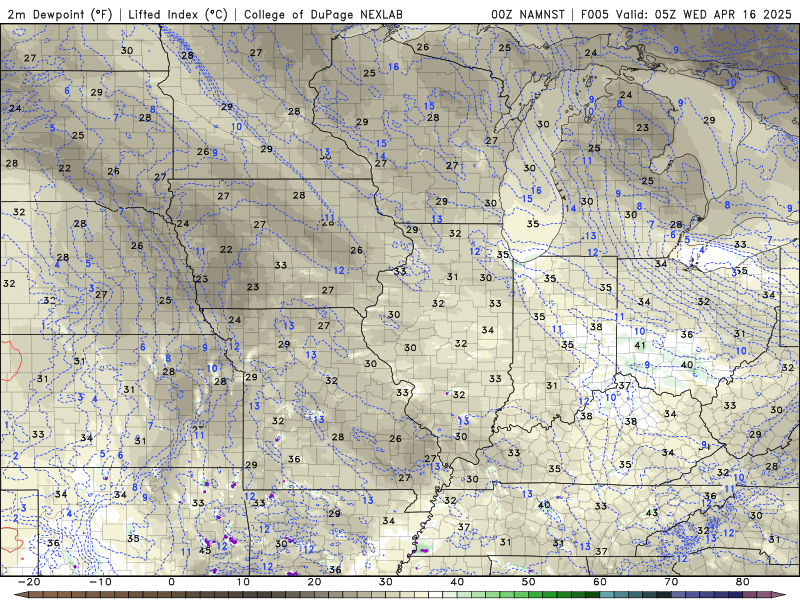Click the '41' dewpoint value on the map
This screenshot has width=800, height=600.
click(640, 345)
